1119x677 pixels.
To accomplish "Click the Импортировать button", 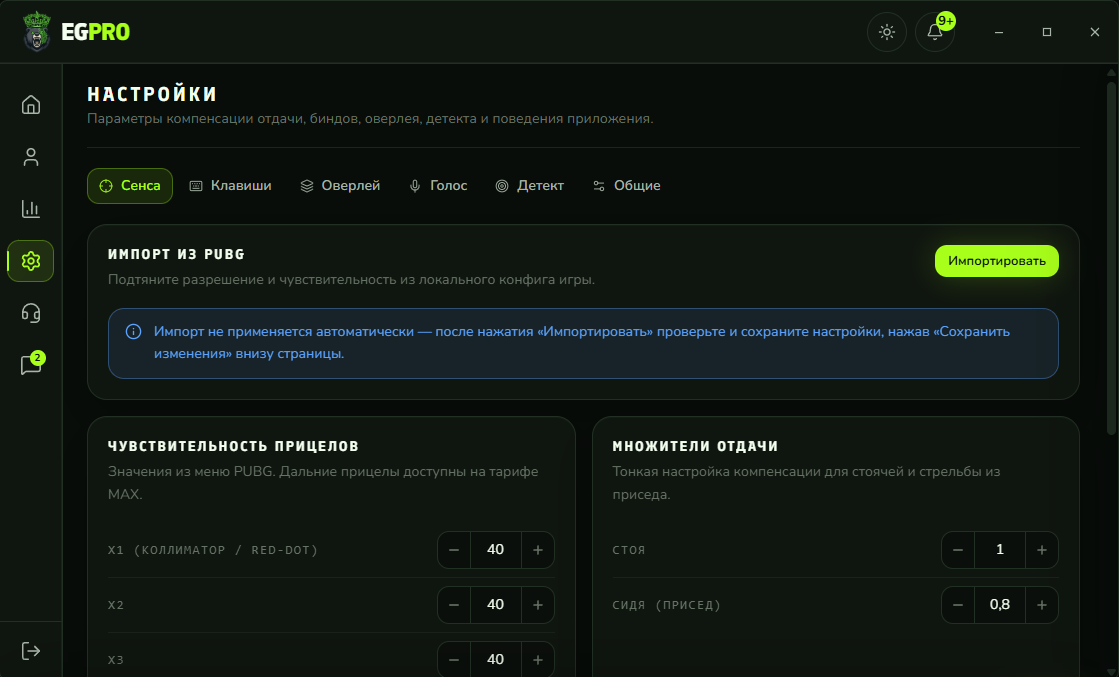I will (x=996, y=261).
